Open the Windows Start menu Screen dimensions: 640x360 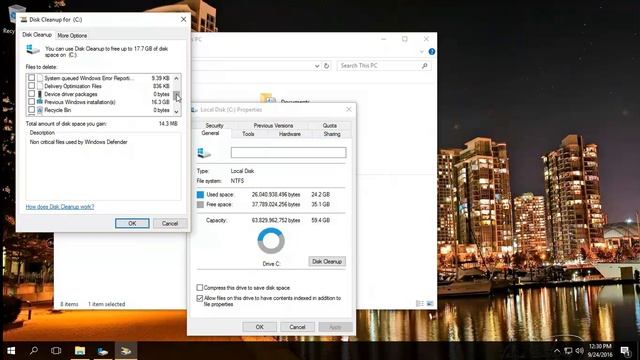11,351
